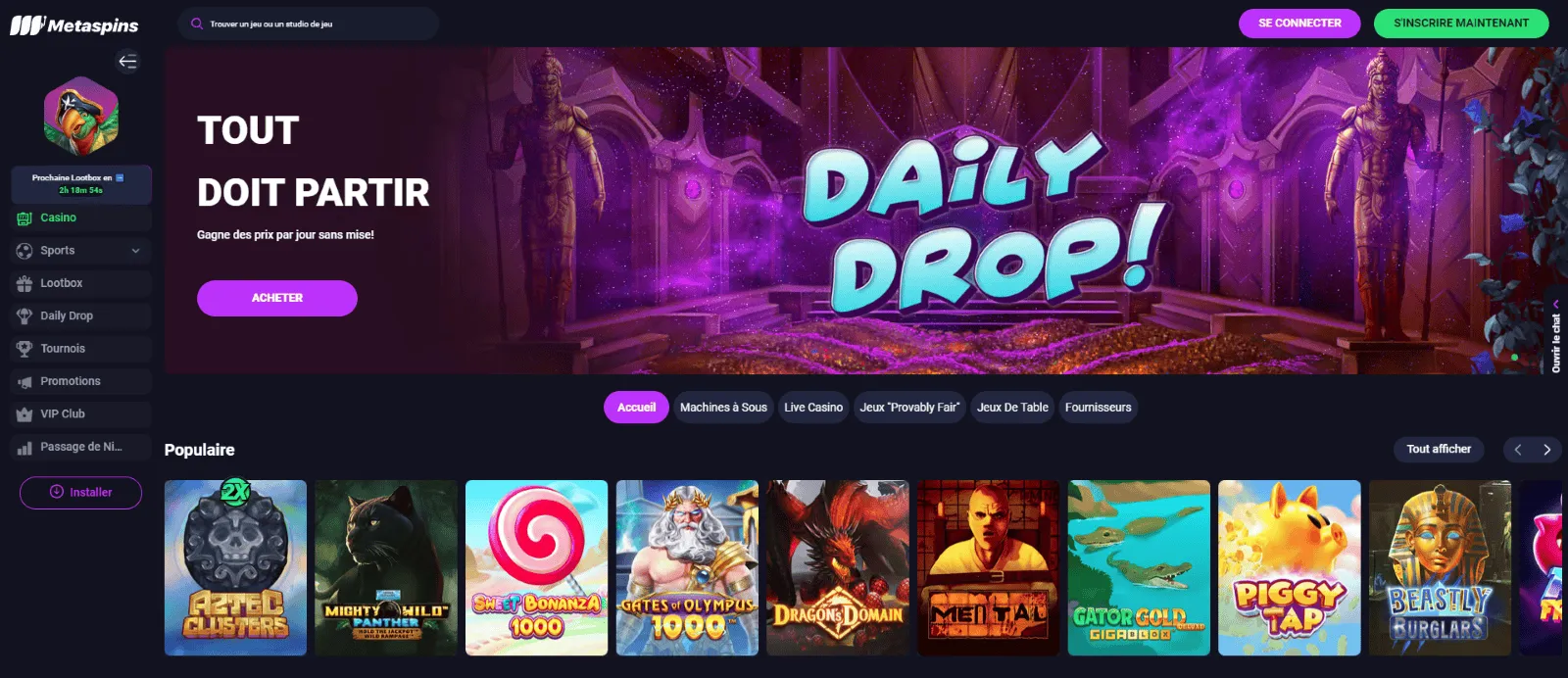Click the SE CONNECTER button
1568x678 pixels.
pos(1299,24)
